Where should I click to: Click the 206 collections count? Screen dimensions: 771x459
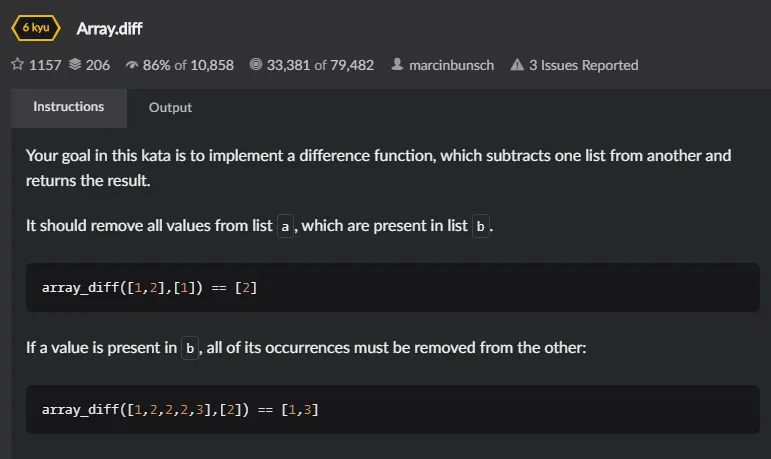click(x=98, y=65)
